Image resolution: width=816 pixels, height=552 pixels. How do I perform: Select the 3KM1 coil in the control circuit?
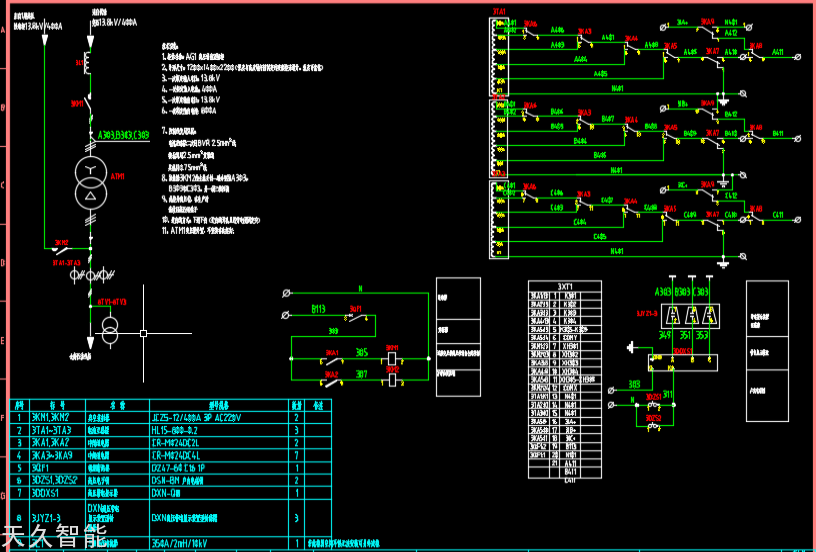point(392,357)
